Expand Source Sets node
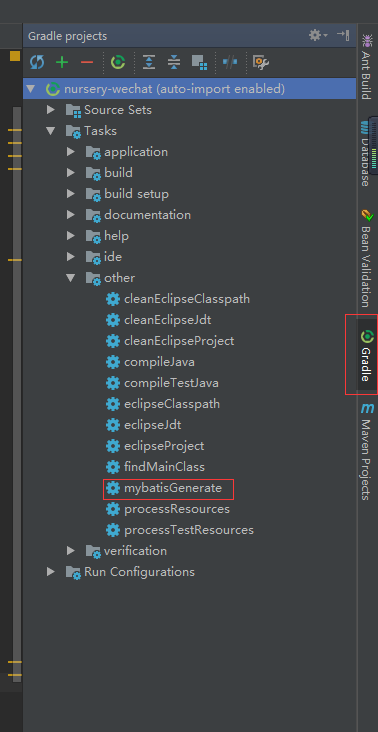The width and height of the screenshot is (378, 732). pyautogui.click(x=51, y=110)
